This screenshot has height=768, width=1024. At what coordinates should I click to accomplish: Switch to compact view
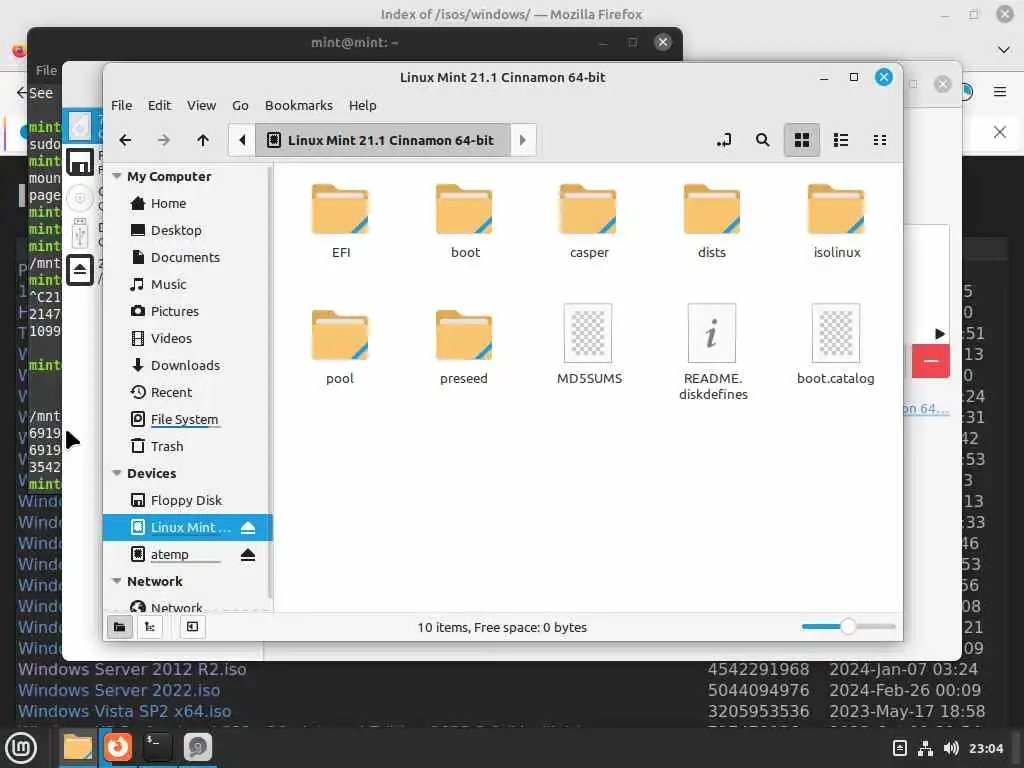[x=880, y=140]
